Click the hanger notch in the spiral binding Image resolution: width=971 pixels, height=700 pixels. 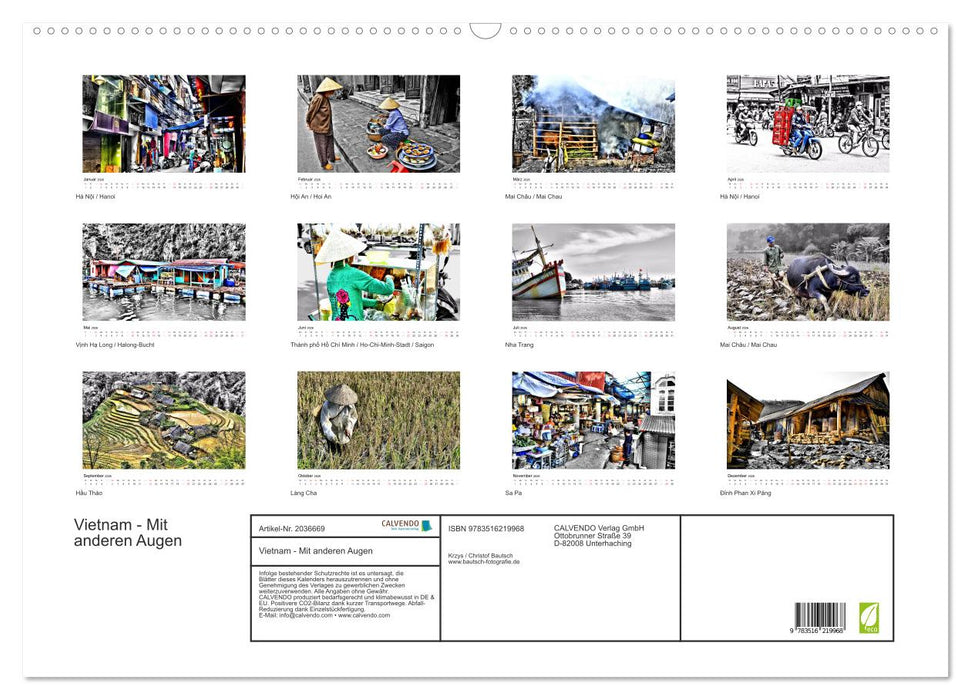point(485,31)
